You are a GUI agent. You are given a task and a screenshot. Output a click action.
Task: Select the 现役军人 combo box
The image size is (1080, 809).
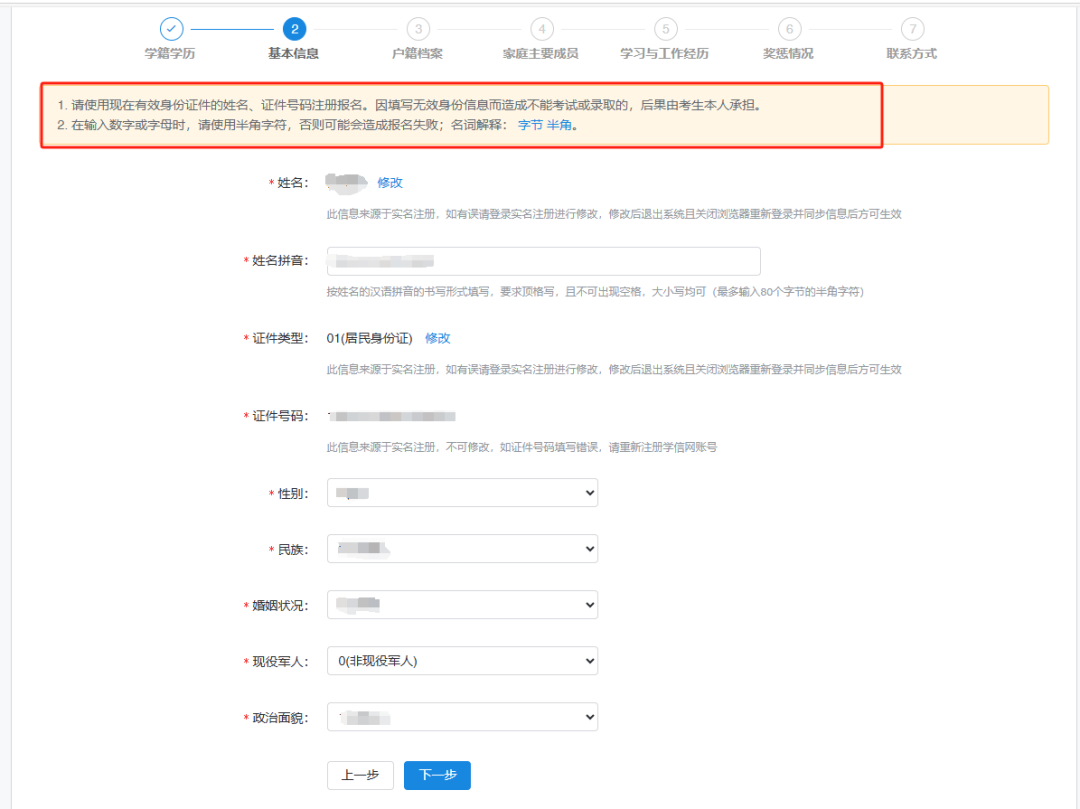[462, 661]
